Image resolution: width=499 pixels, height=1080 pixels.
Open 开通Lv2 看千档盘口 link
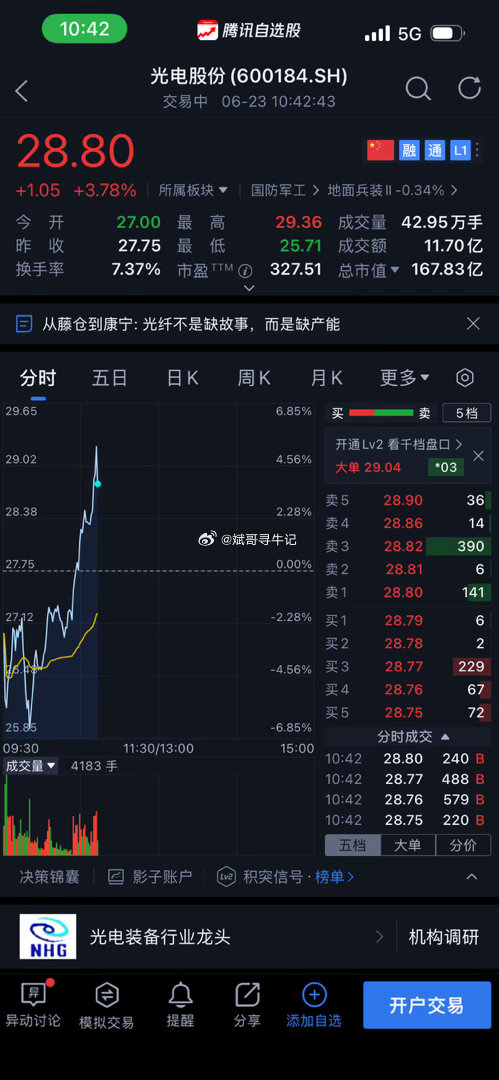398,444
